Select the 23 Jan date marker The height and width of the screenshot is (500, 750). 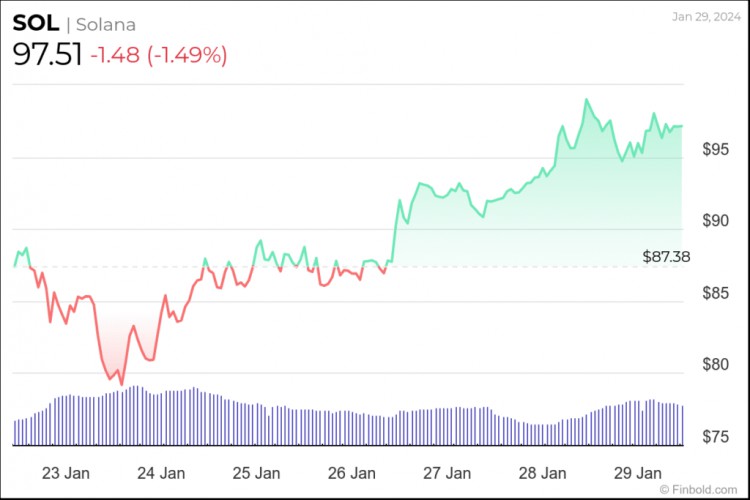(66, 473)
